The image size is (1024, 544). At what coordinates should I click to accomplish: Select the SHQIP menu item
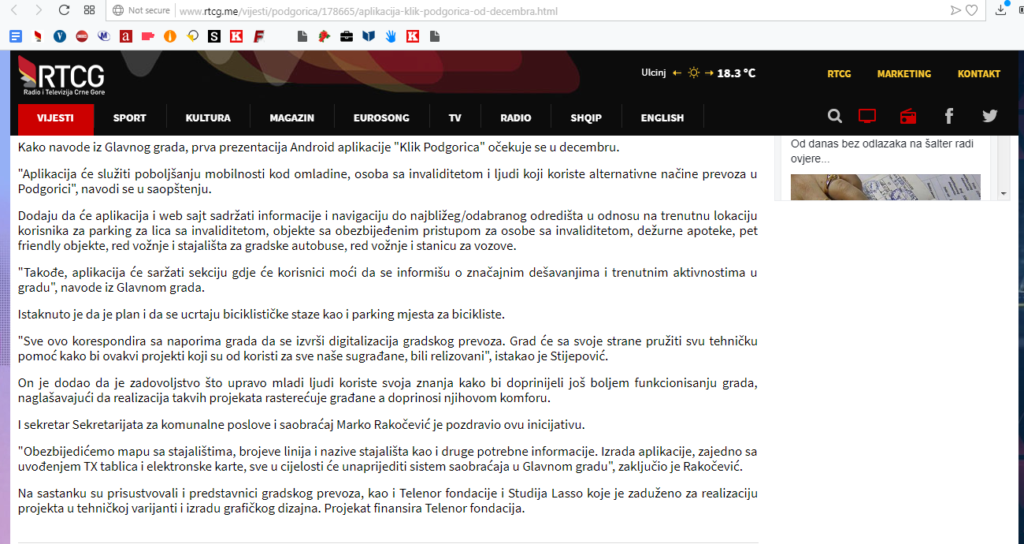point(586,118)
